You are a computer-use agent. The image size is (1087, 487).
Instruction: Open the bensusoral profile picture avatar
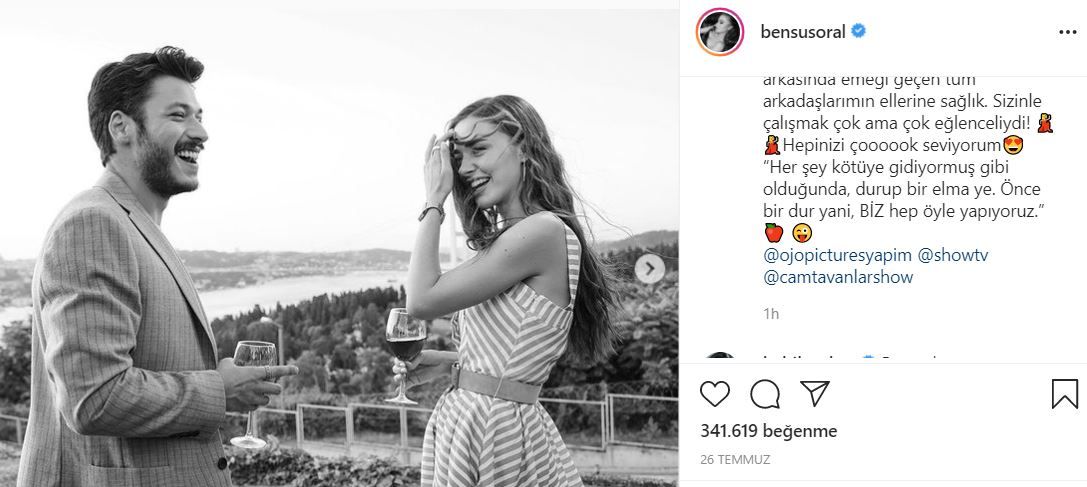click(720, 33)
